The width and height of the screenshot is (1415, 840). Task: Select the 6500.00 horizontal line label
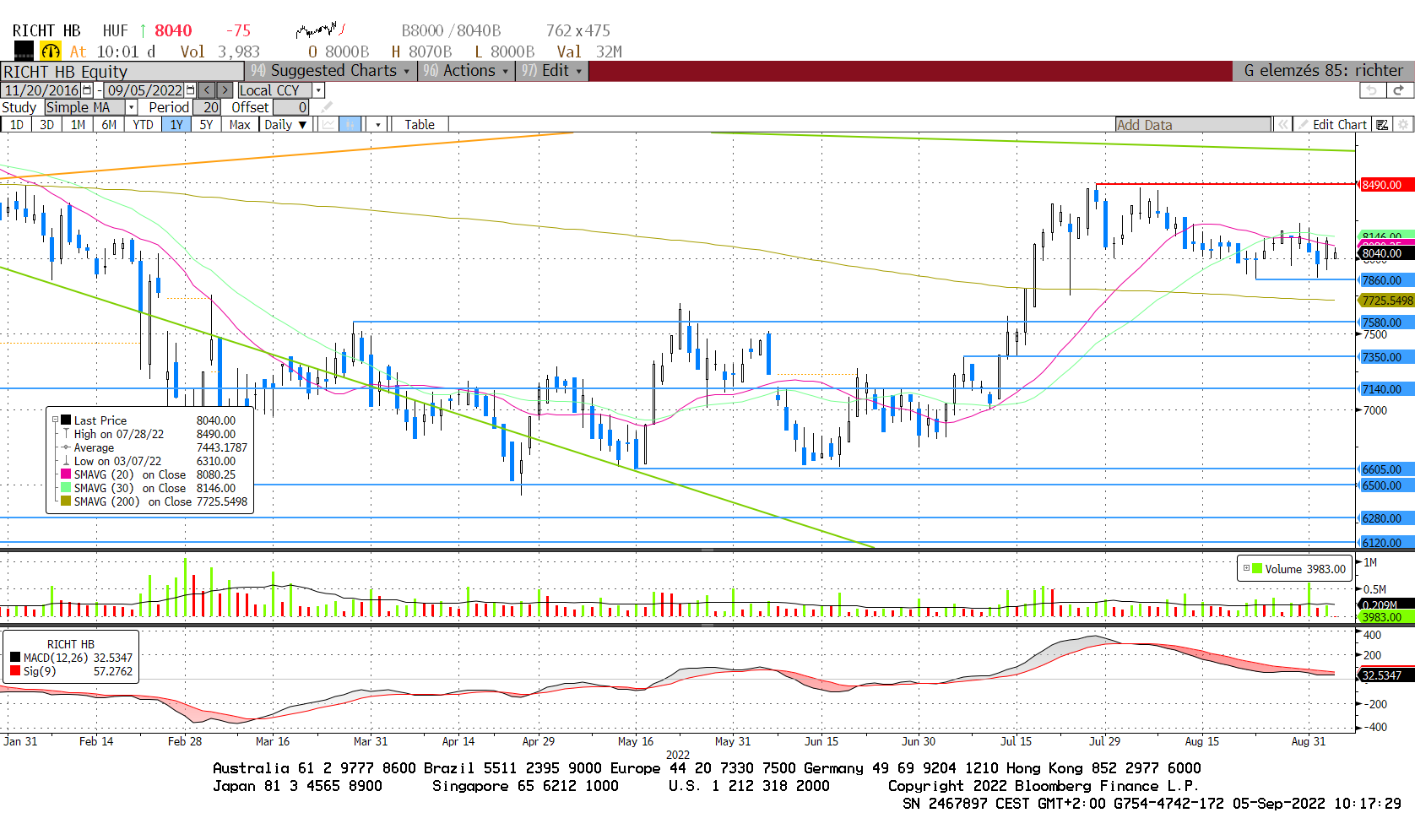point(1385,485)
